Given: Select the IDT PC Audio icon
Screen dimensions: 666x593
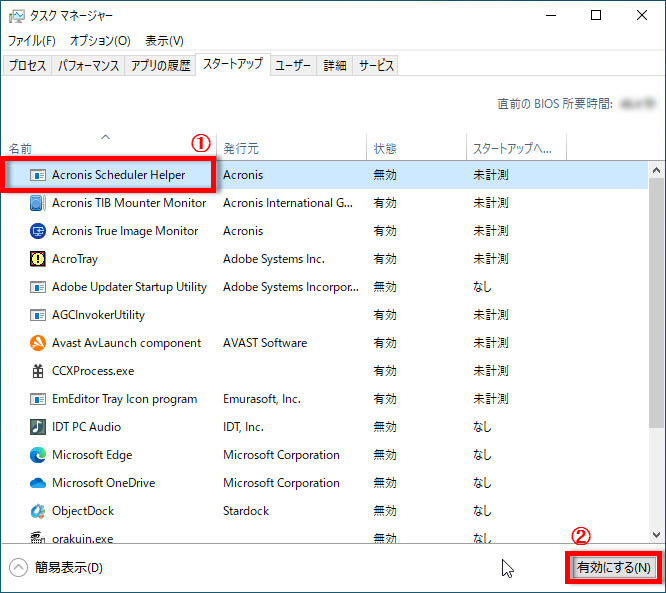Looking at the screenshot, I should click(38, 427).
